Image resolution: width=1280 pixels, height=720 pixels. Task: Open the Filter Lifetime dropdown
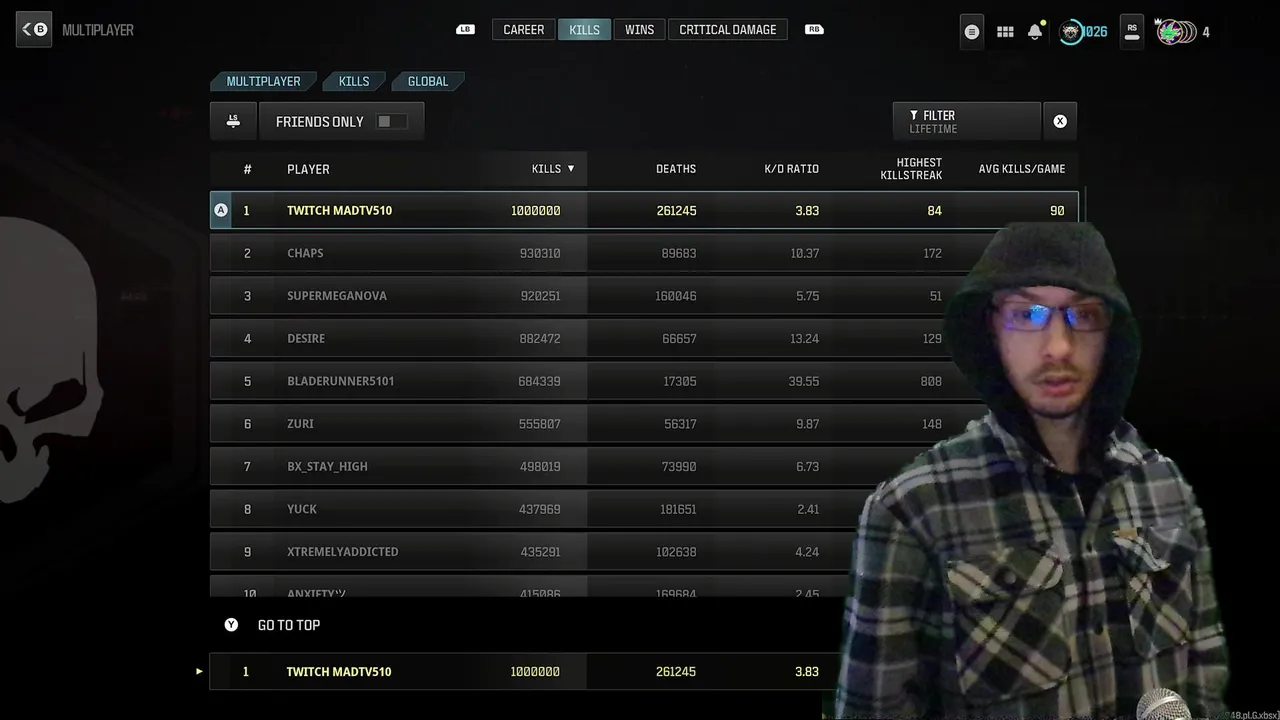(967, 121)
